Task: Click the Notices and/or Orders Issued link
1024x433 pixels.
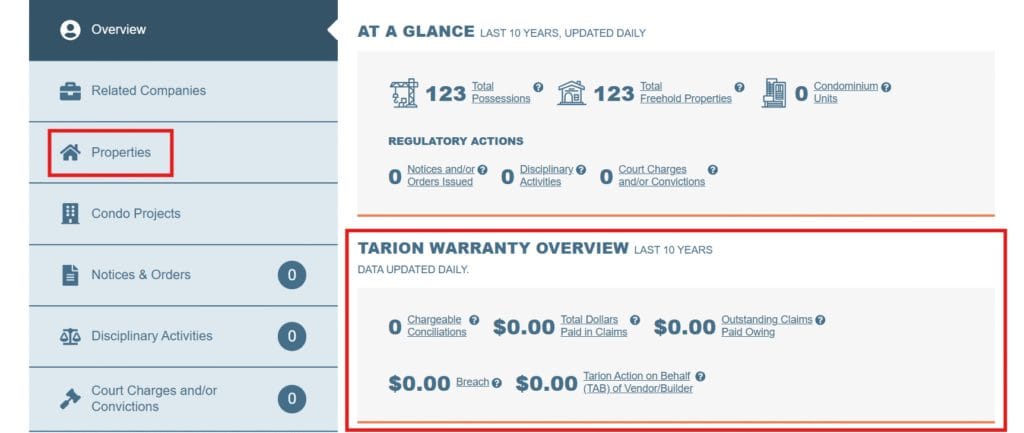Action: pyautogui.click(x=441, y=176)
